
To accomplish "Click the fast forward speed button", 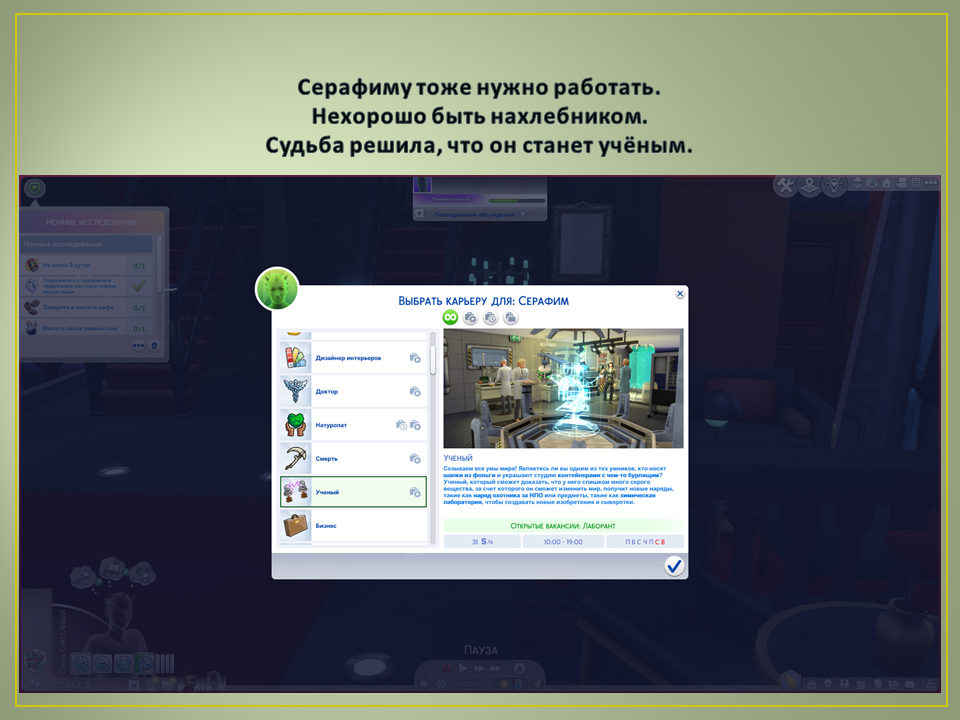I will click(479, 668).
